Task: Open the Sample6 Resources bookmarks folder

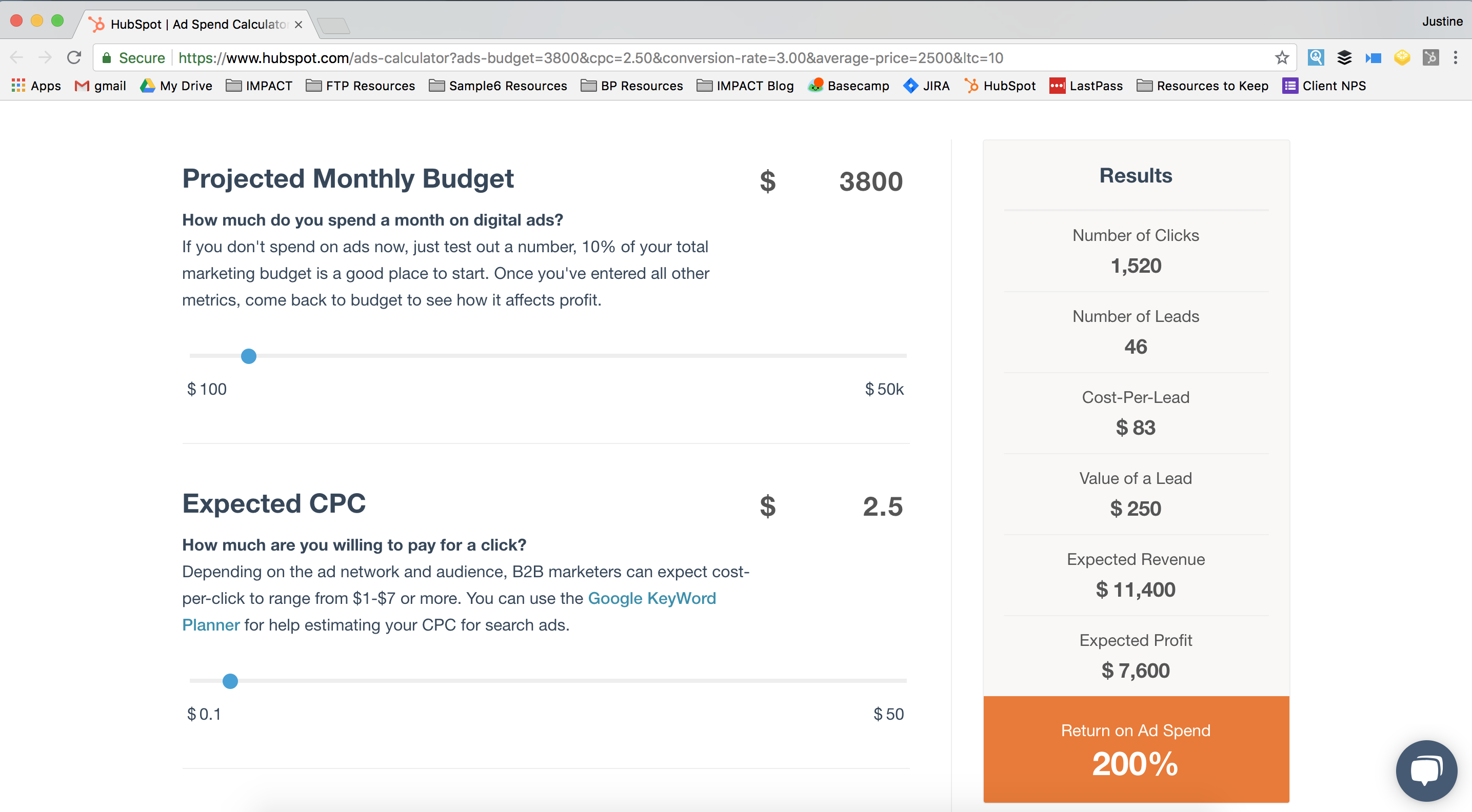Action: coord(499,86)
